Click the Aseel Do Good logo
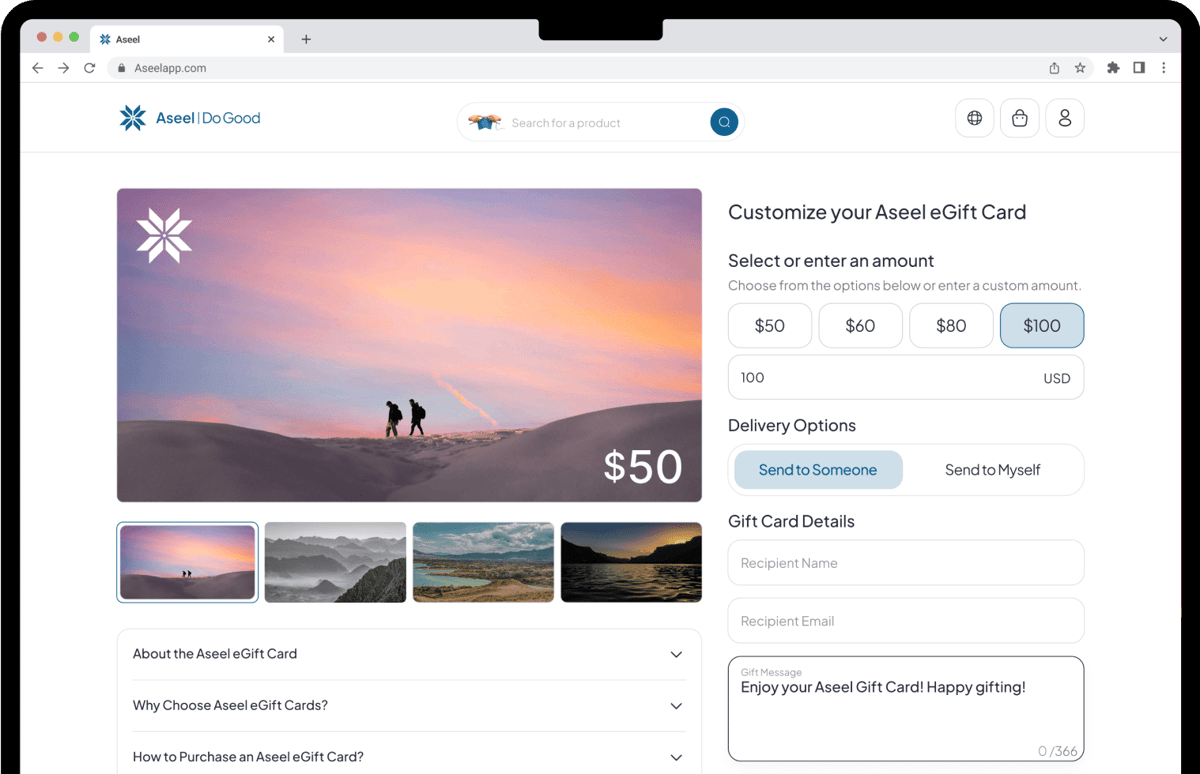Viewport: 1200px width, 774px height. (190, 118)
